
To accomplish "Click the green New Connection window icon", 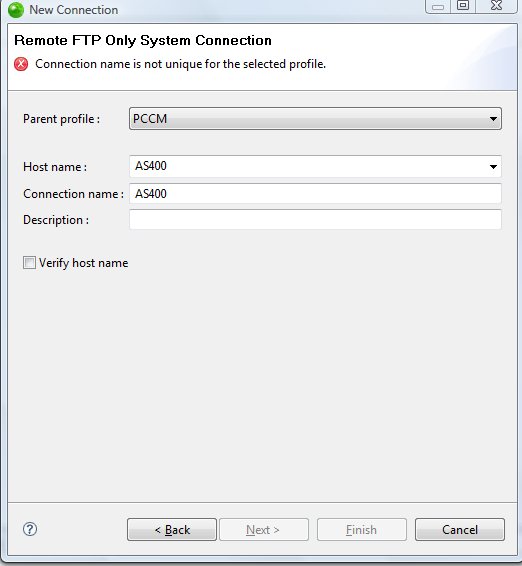I will (x=16, y=10).
